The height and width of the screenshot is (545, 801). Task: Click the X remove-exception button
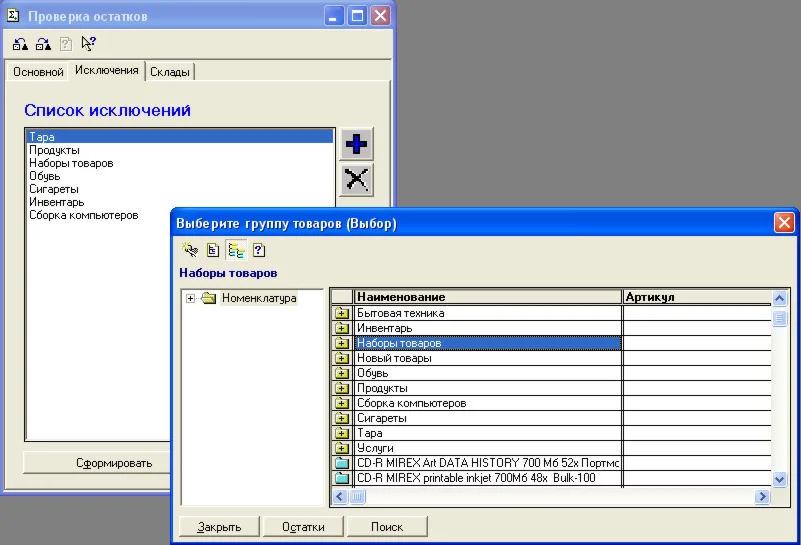(x=355, y=180)
